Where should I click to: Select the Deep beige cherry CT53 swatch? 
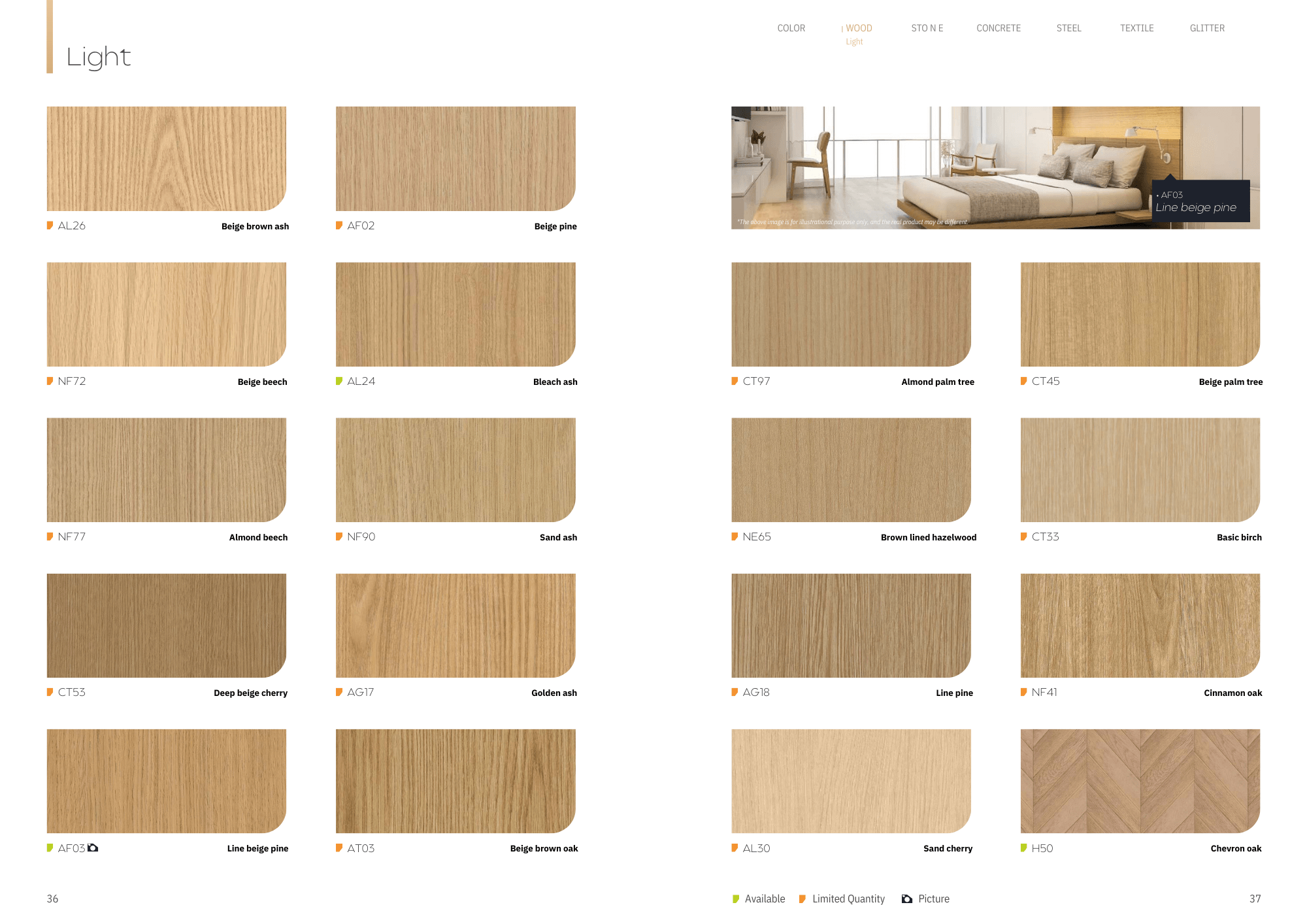167,625
